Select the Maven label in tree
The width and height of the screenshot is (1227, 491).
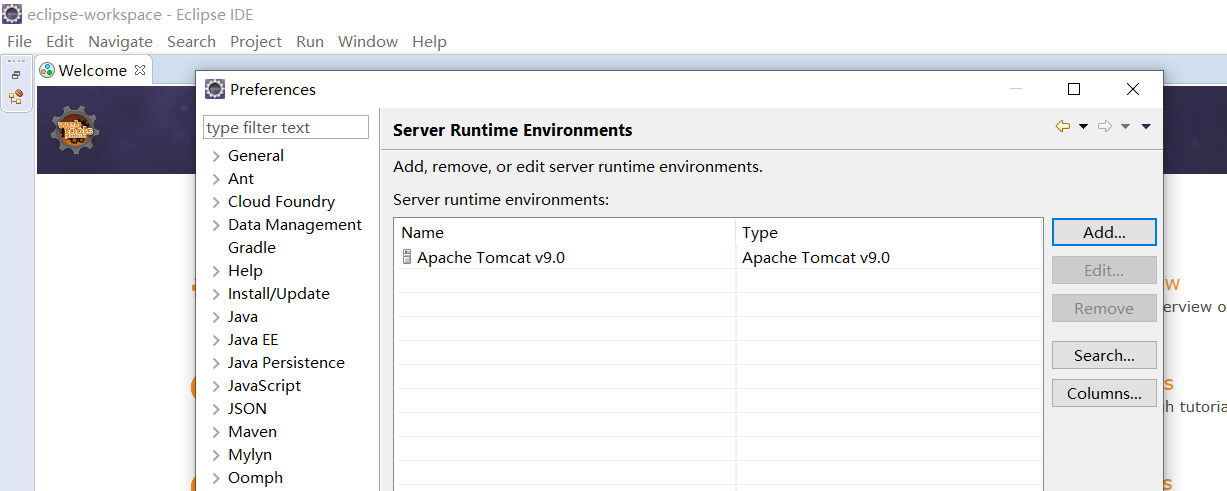[252, 432]
